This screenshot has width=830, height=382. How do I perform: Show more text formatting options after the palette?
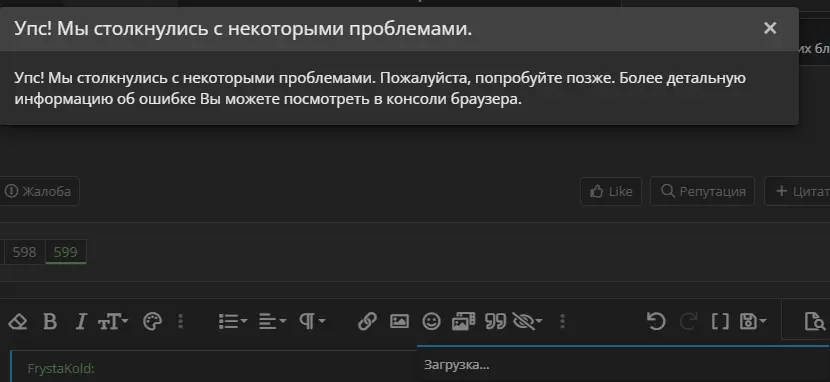[181, 321]
